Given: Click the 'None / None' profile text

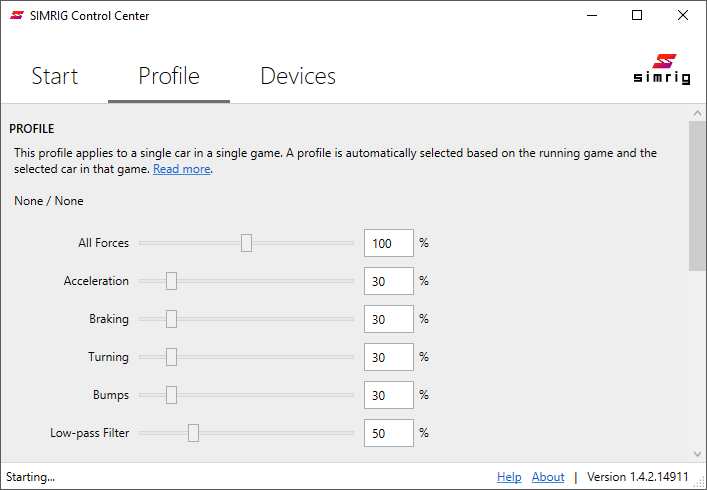Looking at the screenshot, I should tap(49, 201).
